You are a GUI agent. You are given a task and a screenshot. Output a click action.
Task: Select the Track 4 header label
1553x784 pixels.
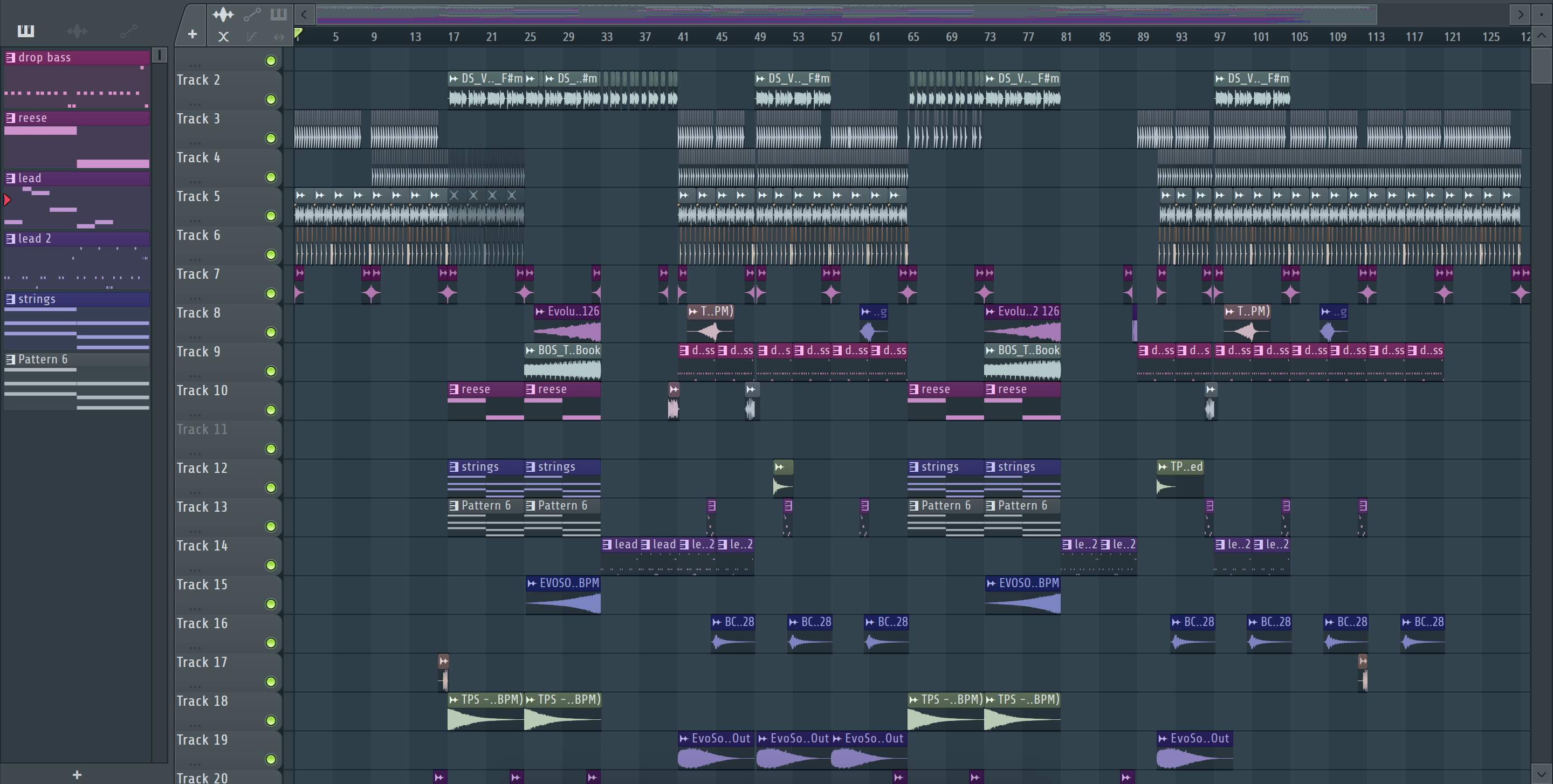click(198, 158)
